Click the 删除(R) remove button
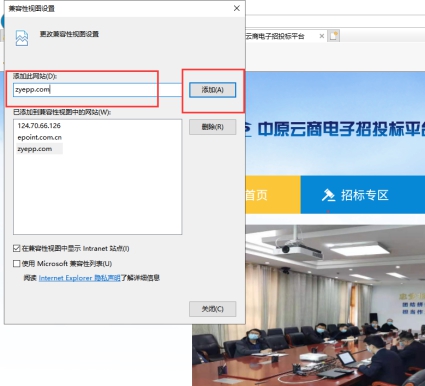This screenshot has height=386, width=425. [x=213, y=127]
